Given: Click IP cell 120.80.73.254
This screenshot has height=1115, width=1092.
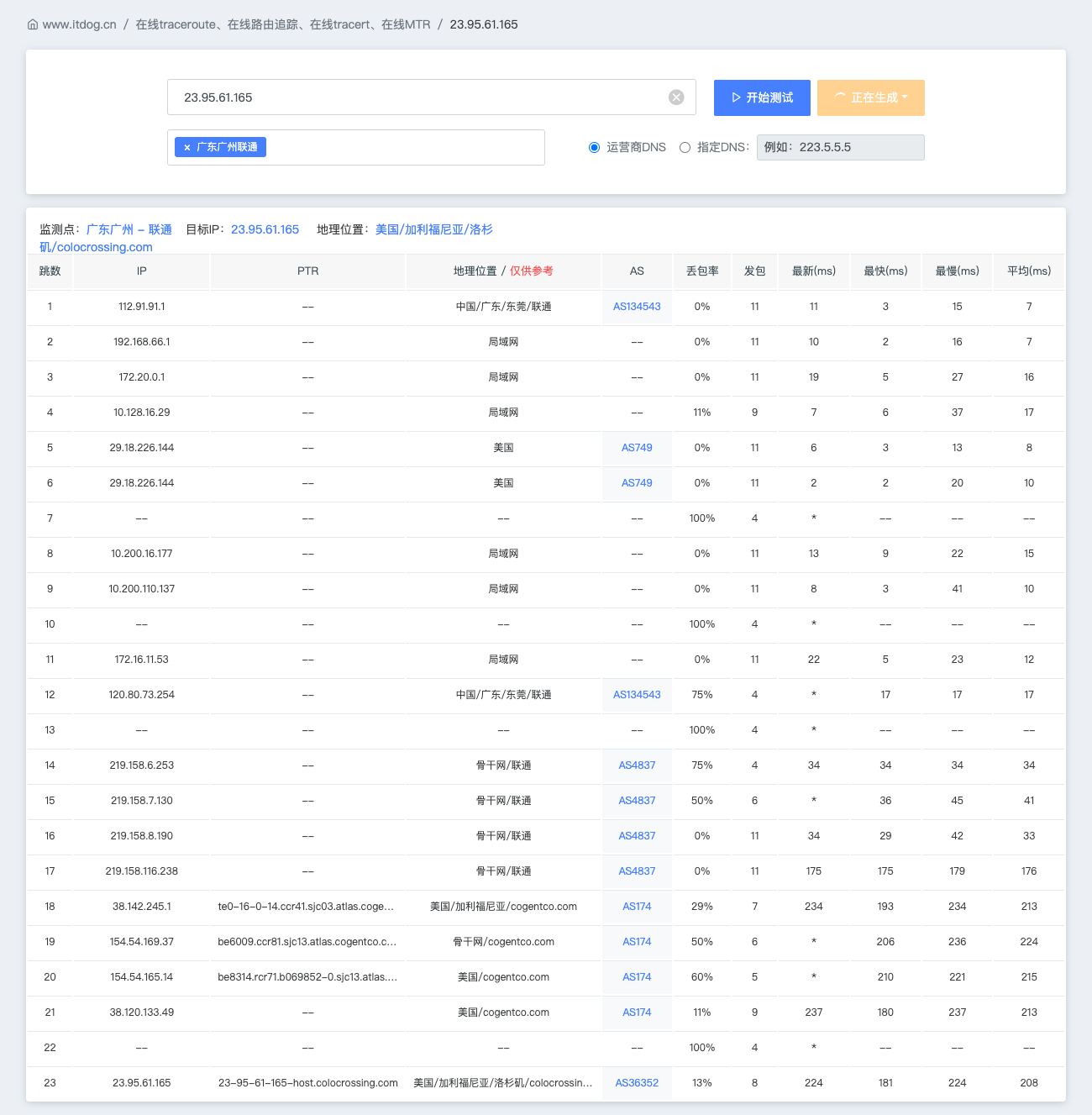Looking at the screenshot, I should pyautogui.click(x=142, y=695).
